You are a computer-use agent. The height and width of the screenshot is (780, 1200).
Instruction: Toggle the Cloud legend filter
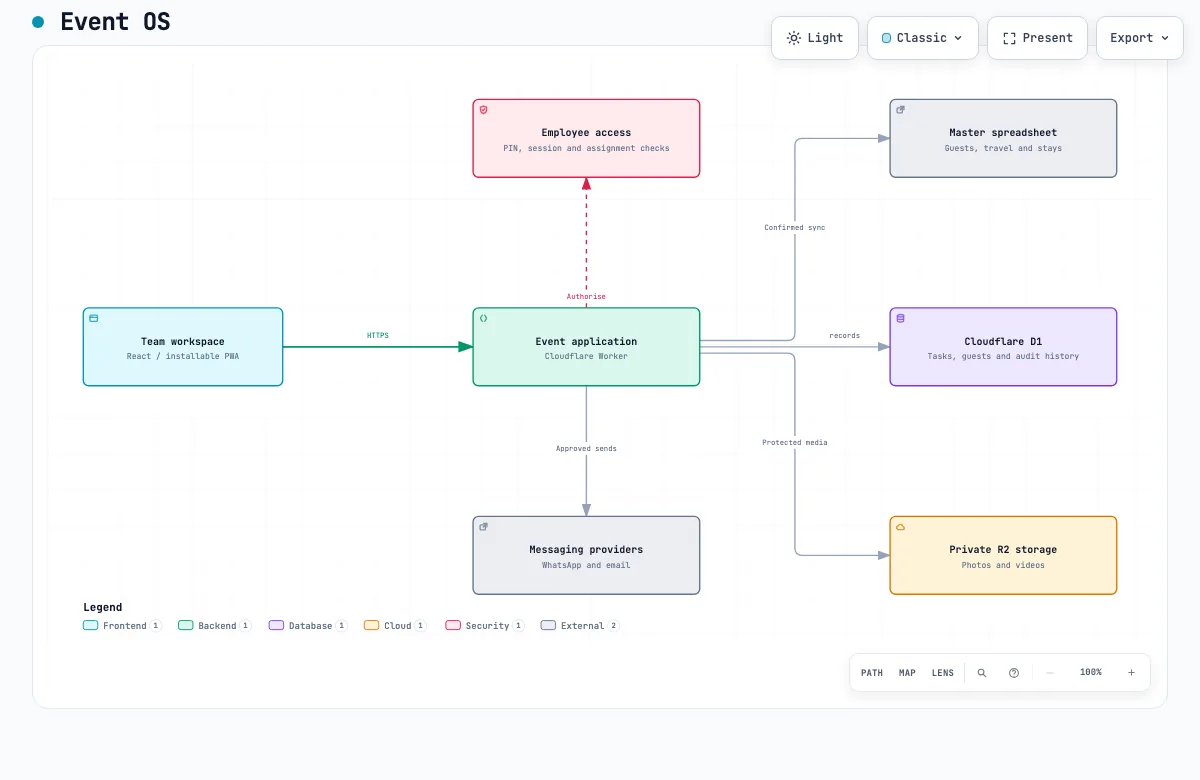coord(395,625)
